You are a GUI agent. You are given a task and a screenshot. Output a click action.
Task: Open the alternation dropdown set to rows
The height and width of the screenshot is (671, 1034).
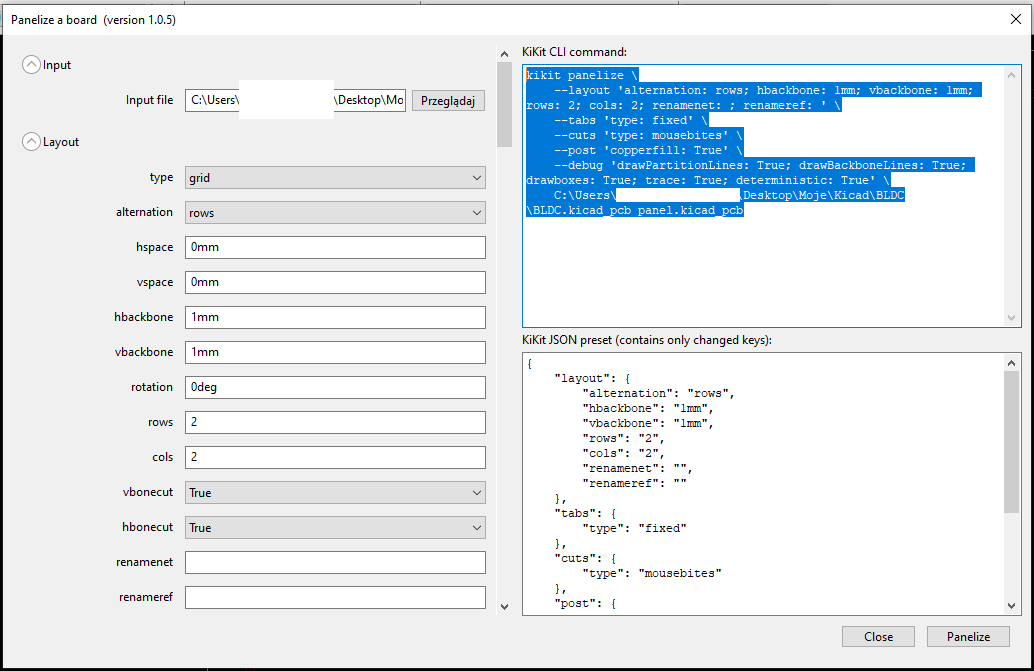tap(335, 213)
